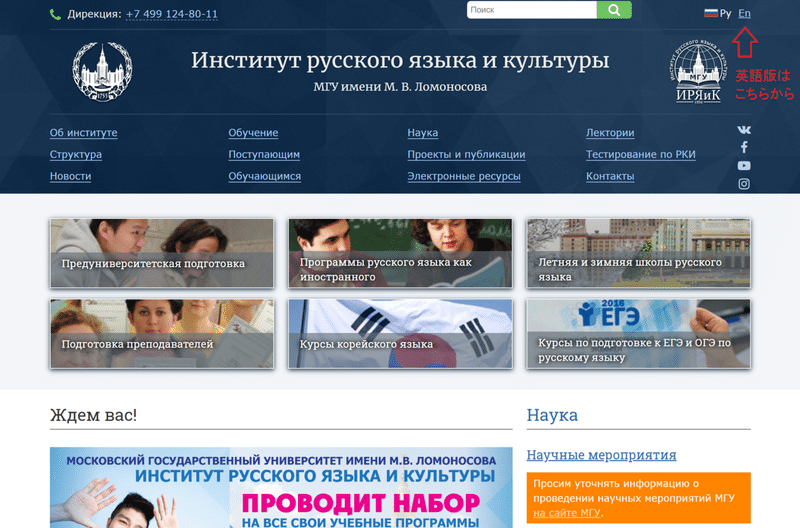Open the VK social network icon
Image resolution: width=800 pixels, height=528 pixels.
744,130
